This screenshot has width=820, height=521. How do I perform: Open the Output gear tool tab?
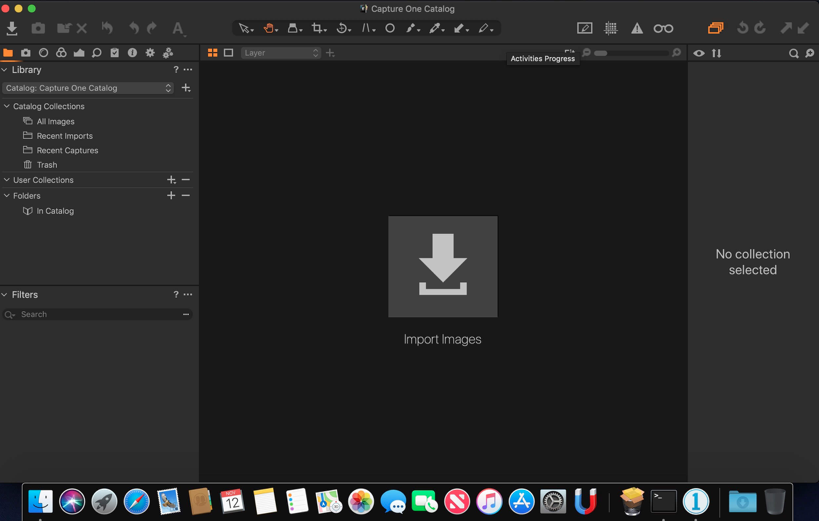[x=150, y=53]
